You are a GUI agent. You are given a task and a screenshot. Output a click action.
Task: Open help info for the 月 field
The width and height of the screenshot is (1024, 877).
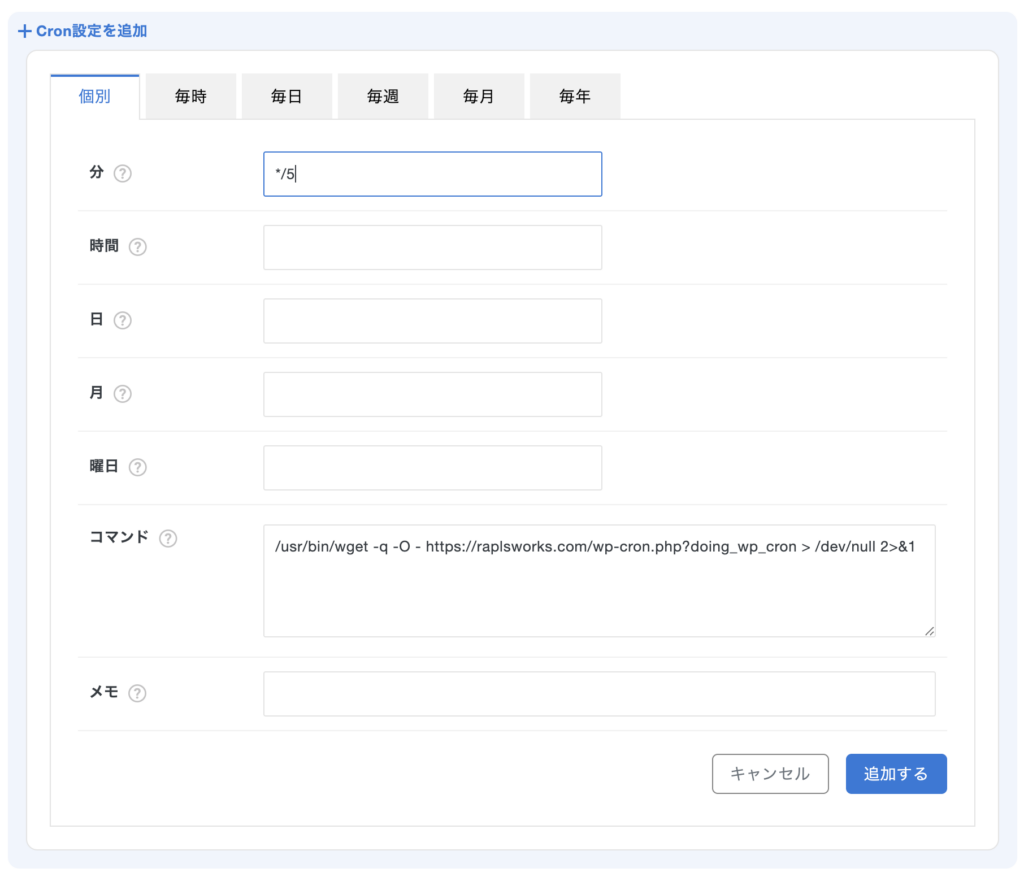click(122, 393)
